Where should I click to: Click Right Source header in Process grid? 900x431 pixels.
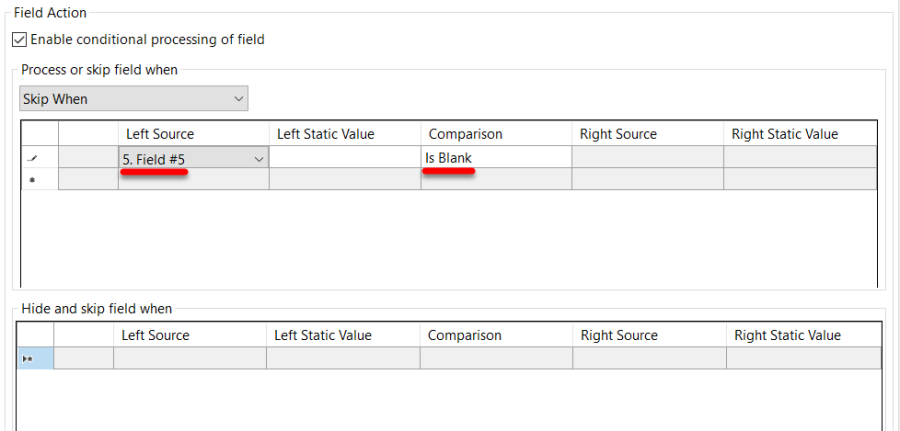coord(618,134)
